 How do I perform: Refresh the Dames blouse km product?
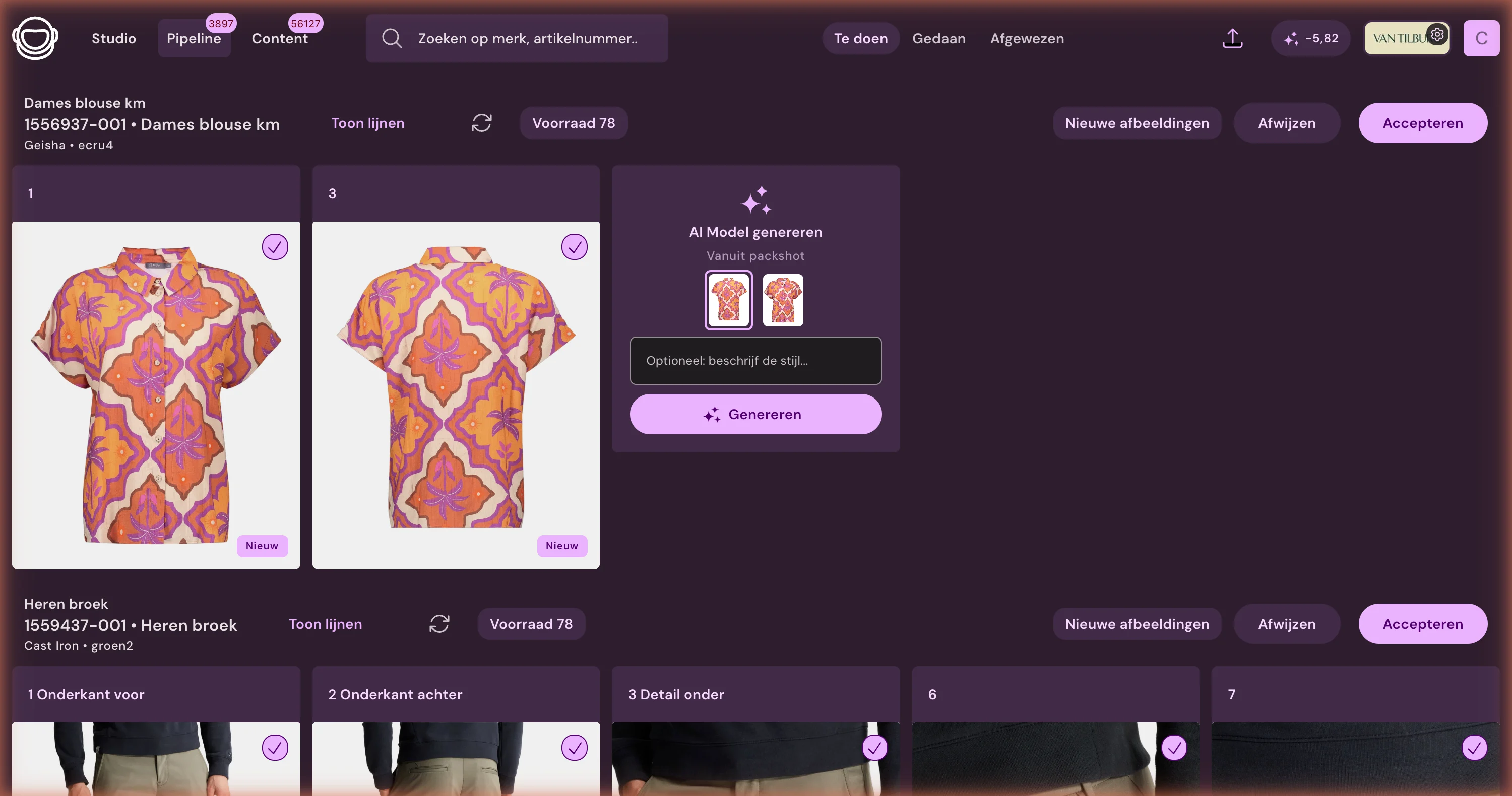[481, 123]
